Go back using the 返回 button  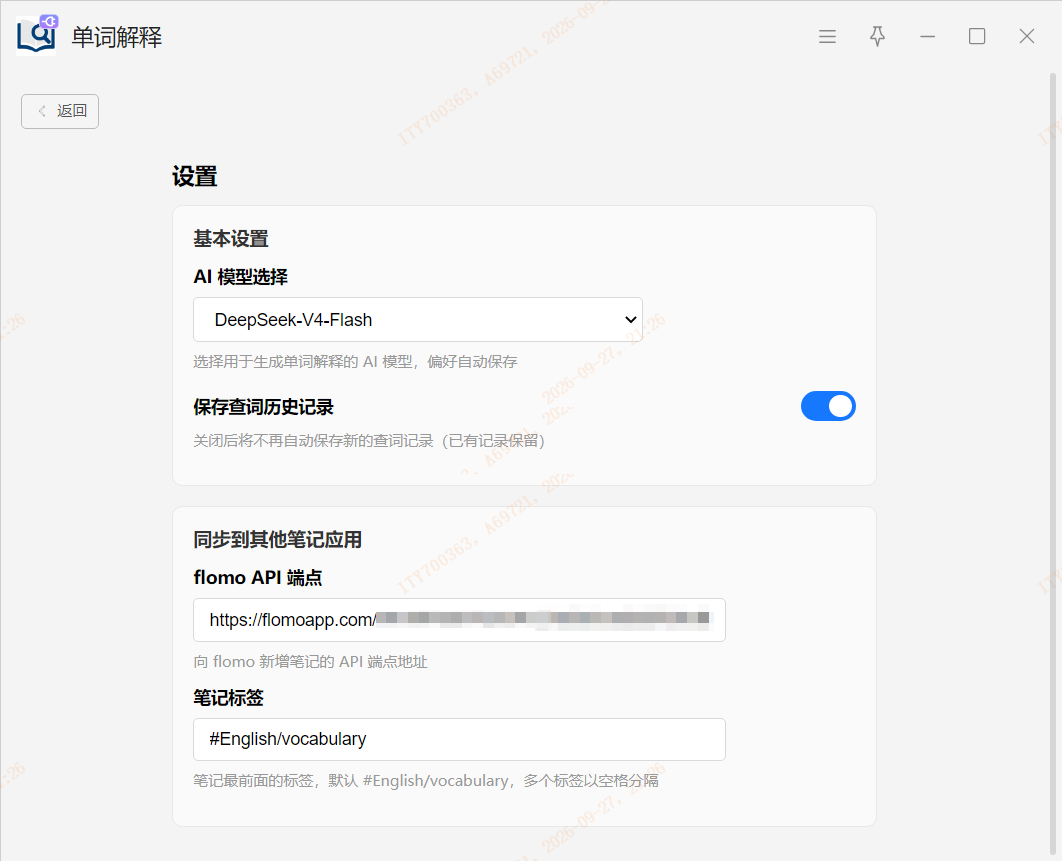60,111
